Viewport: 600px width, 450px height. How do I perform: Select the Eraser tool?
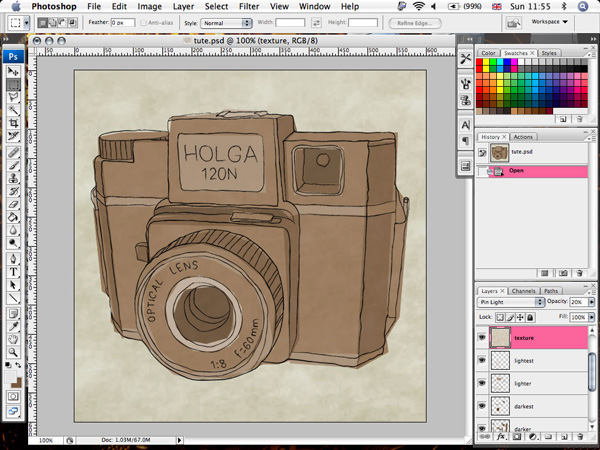pos(13,204)
